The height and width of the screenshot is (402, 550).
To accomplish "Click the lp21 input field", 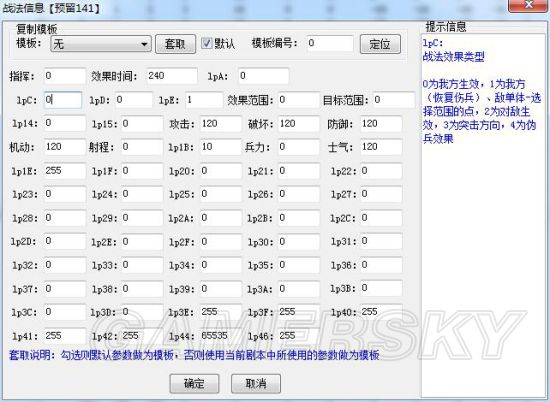I will [x=299, y=171].
